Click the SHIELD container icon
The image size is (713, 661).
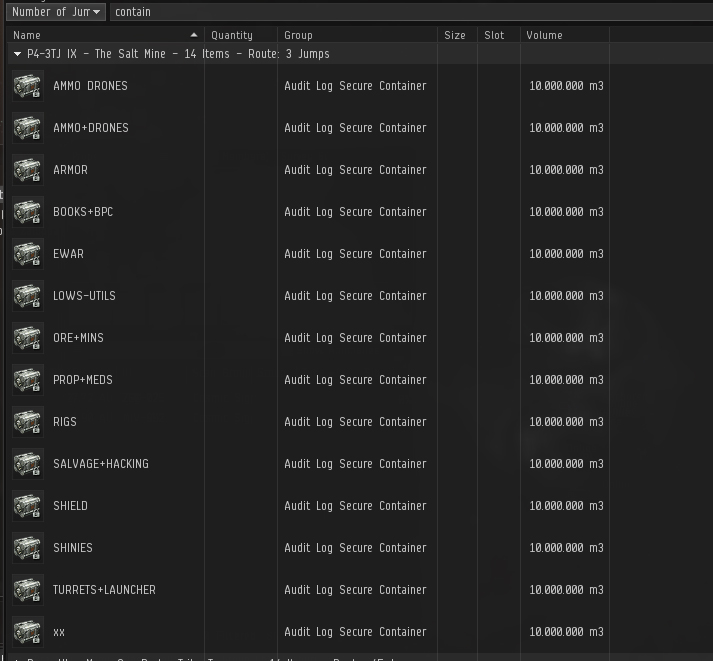pyautogui.click(x=28, y=506)
